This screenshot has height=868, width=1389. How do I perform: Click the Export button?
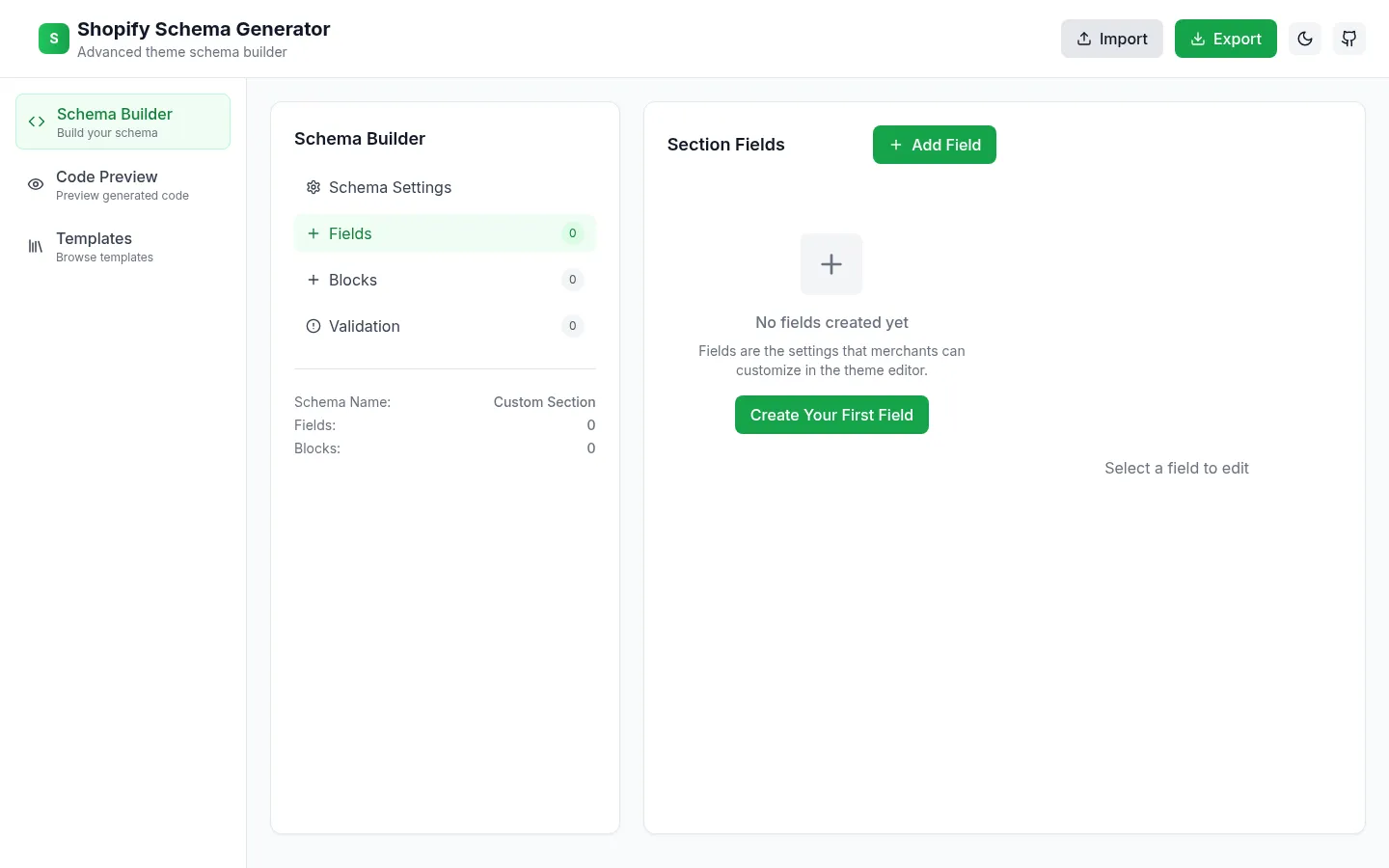click(1226, 39)
